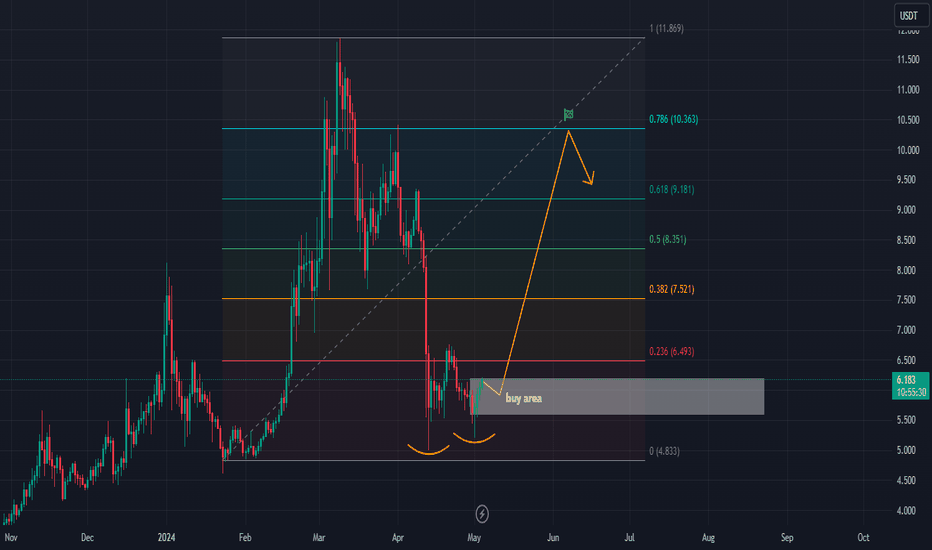Click the '0.236 (6.493)' Fibonacci label
The width and height of the screenshot is (932, 550).
[672, 352]
